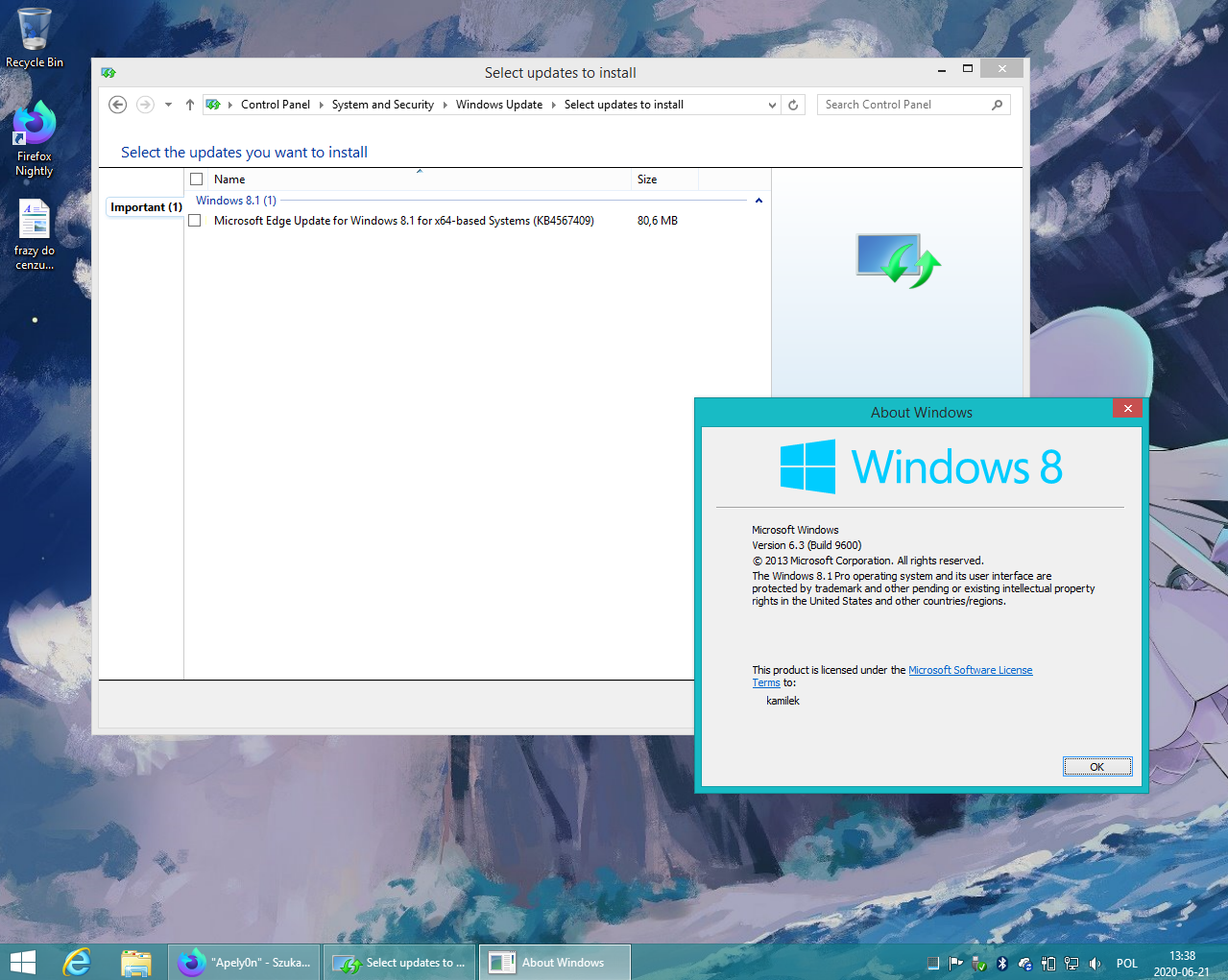Viewport: 1228px width, 980px height.
Task: Open the network tray icon
Action: click(x=1071, y=963)
